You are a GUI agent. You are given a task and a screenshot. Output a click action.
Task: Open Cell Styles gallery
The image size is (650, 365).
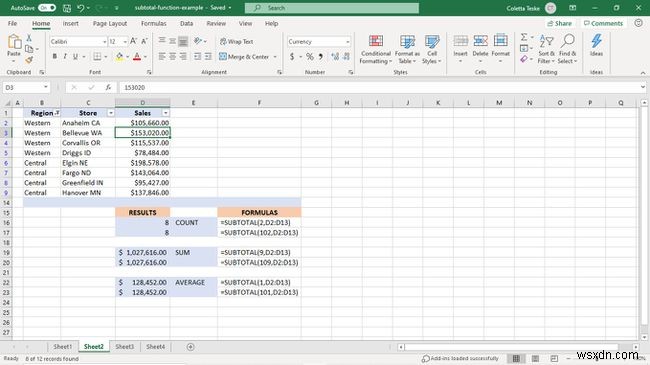tap(432, 49)
